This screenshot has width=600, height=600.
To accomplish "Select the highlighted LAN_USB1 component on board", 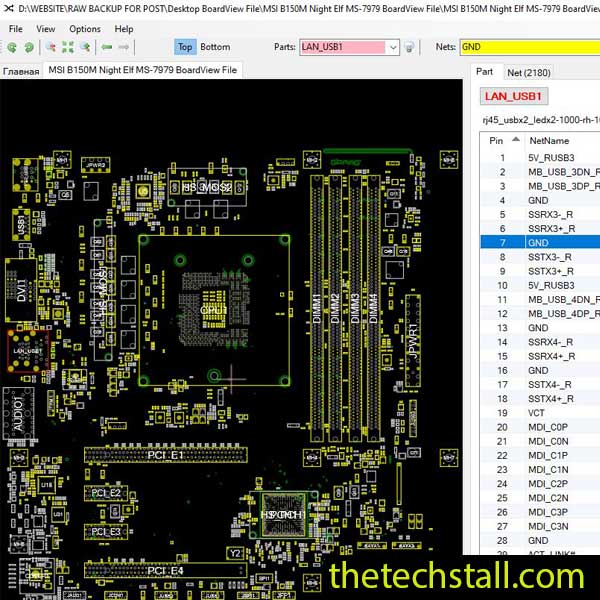I will [28, 351].
